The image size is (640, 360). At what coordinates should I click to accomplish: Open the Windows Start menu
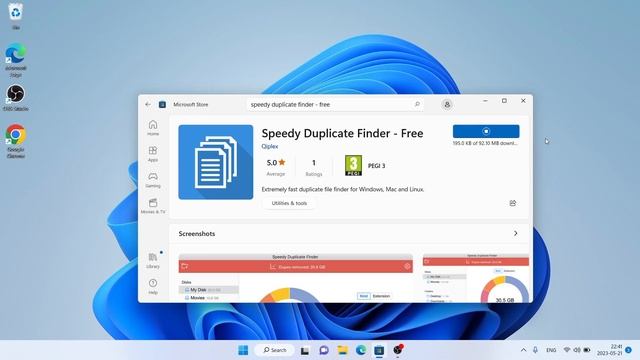point(243,350)
